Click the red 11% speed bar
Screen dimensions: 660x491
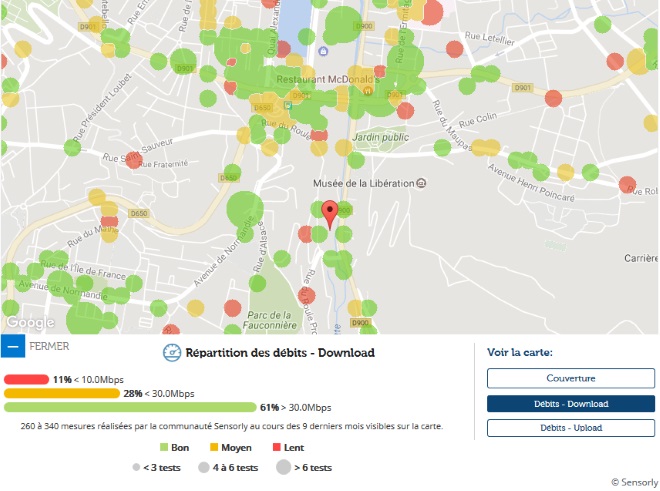tap(27, 380)
